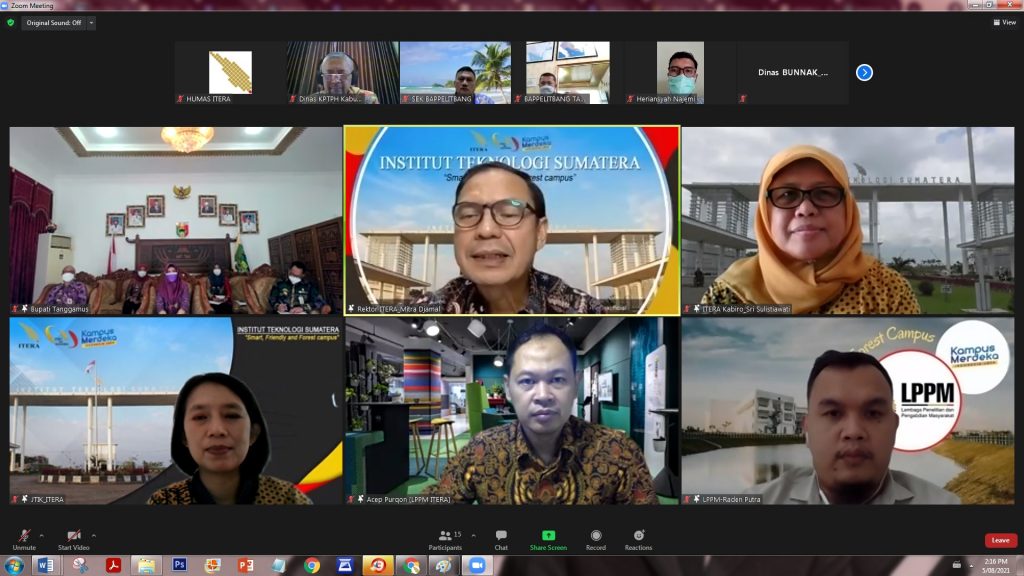
Task: Click the muted mic icon on HUMAS ITERA
Action: [180, 99]
